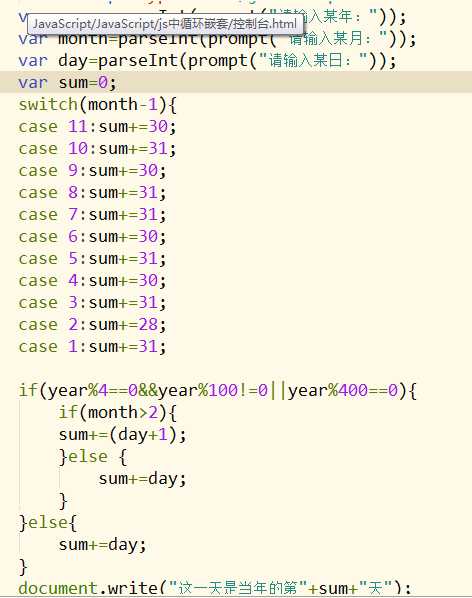The image size is (472, 598).
Task: Click the line 'case 4:sum+=30;'
Action: coord(92,281)
